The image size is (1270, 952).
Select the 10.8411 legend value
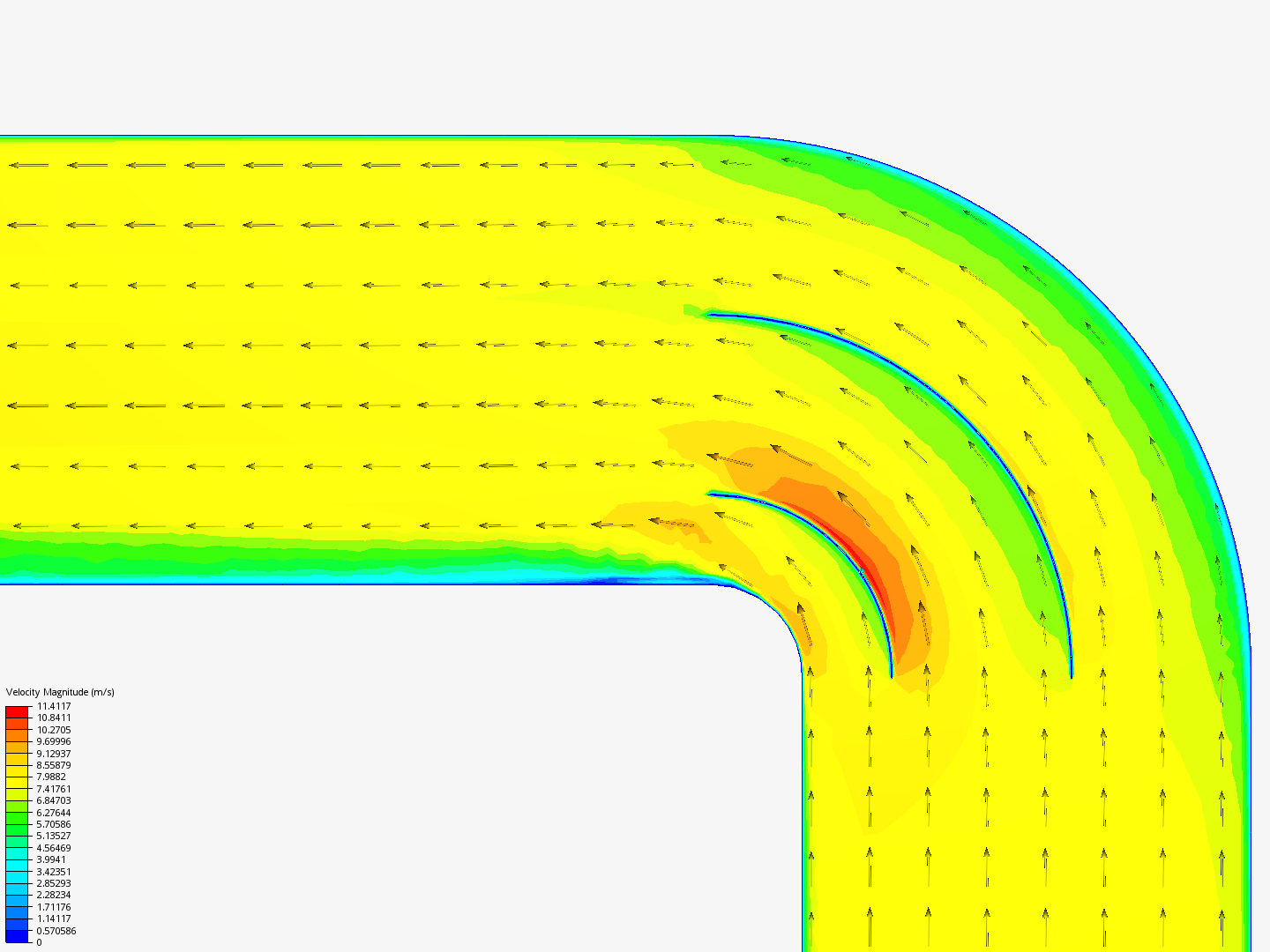pyautogui.click(x=54, y=718)
